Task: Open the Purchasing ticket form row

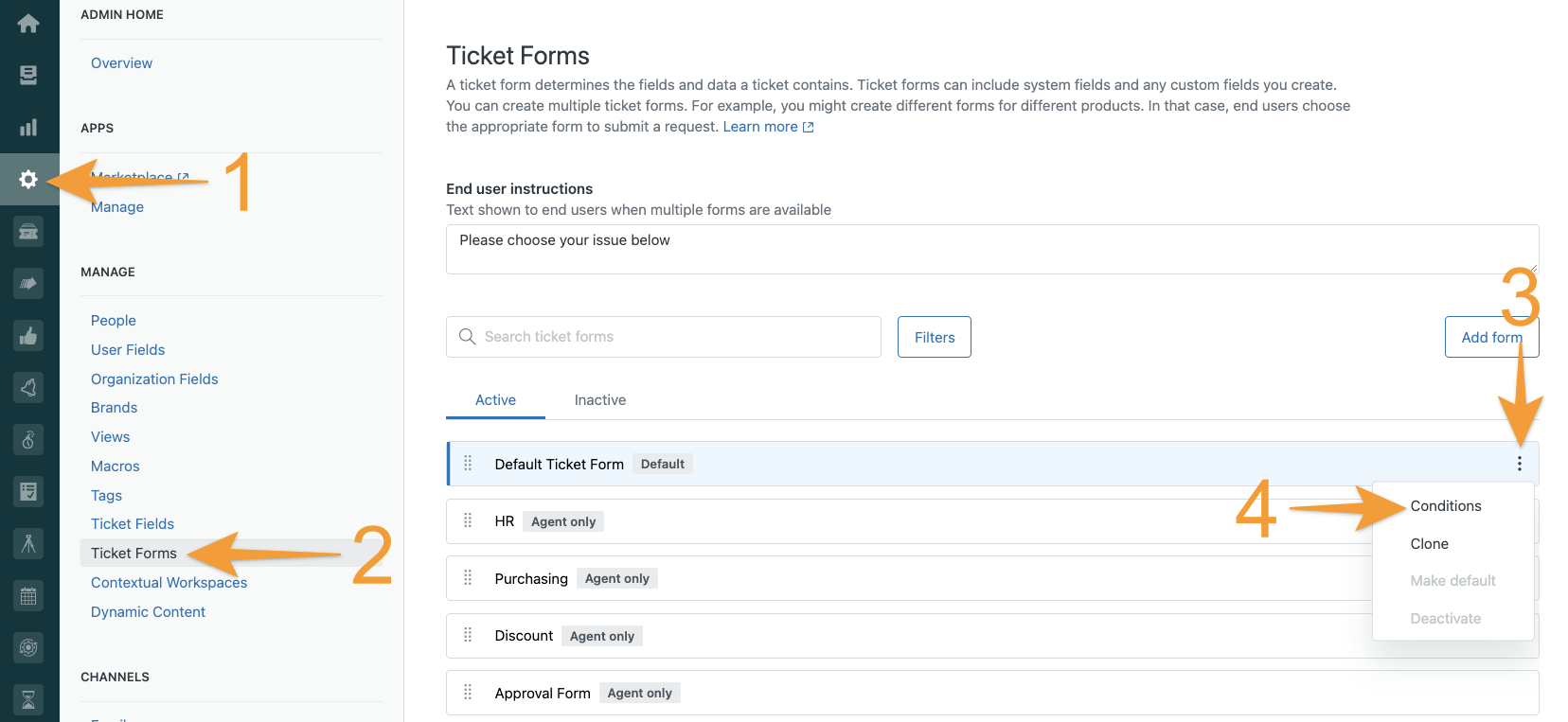Action: click(909, 578)
